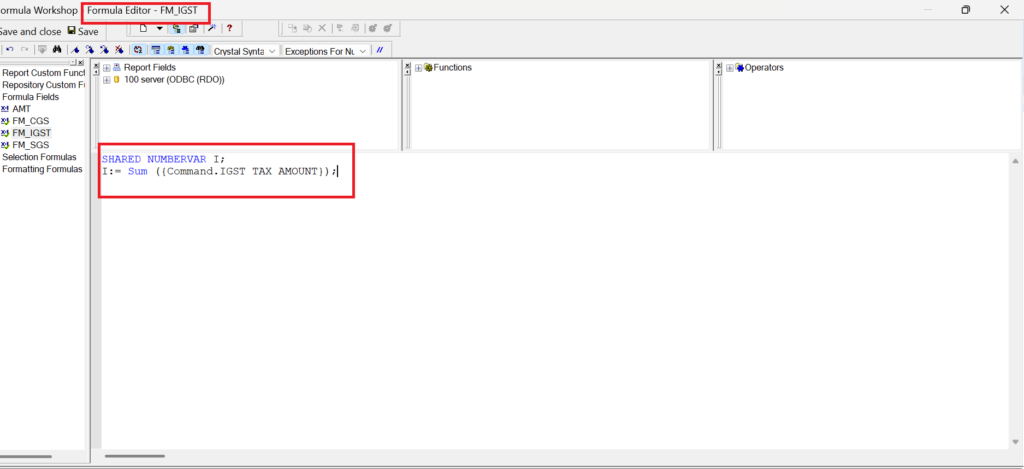Click the Redo arrow icon
Screen dimensions: 1024x469
(x=24, y=49)
